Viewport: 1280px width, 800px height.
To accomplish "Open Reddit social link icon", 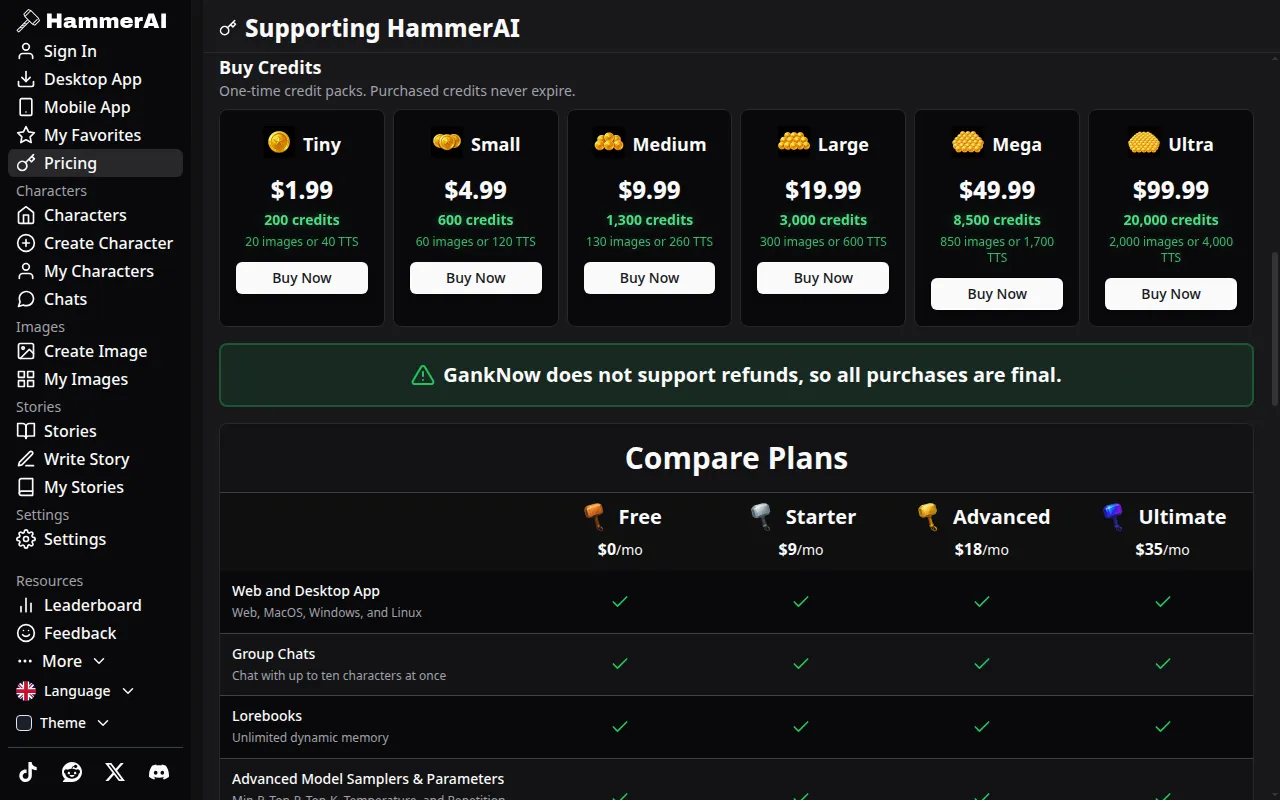I will 72,772.
